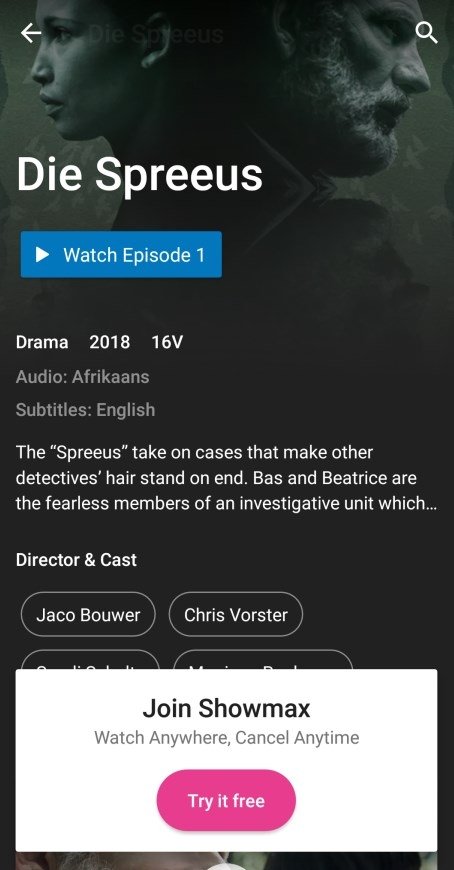Expand the truncated Spreeus description text

tap(226, 478)
